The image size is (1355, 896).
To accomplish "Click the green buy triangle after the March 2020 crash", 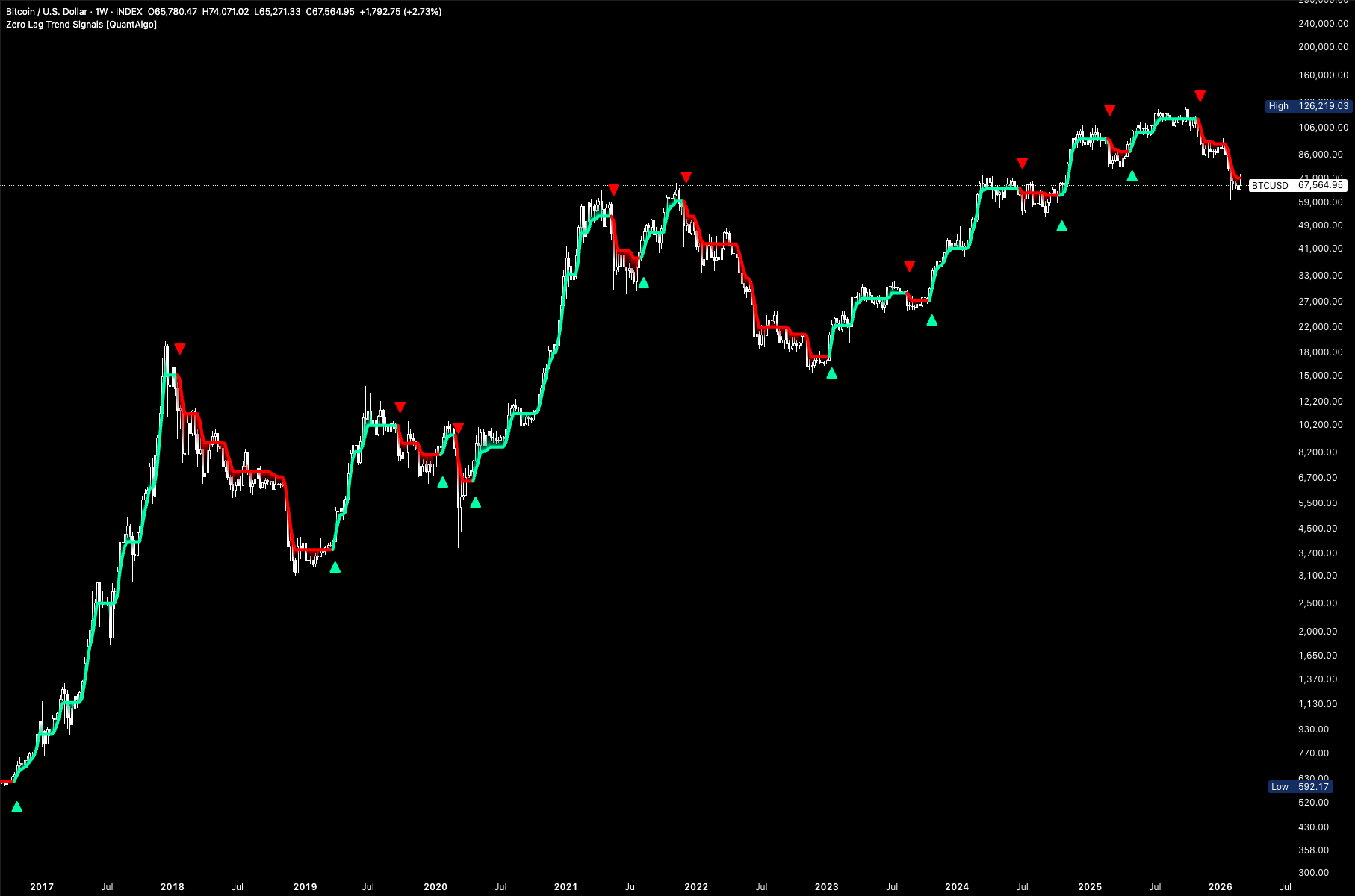I will click(x=476, y=503).
